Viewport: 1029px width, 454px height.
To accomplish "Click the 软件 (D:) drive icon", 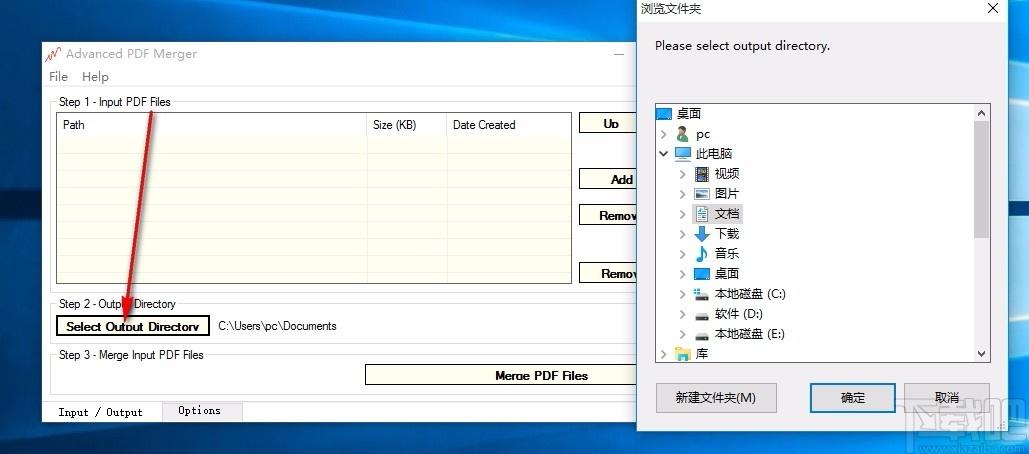I will coord(702,315).
